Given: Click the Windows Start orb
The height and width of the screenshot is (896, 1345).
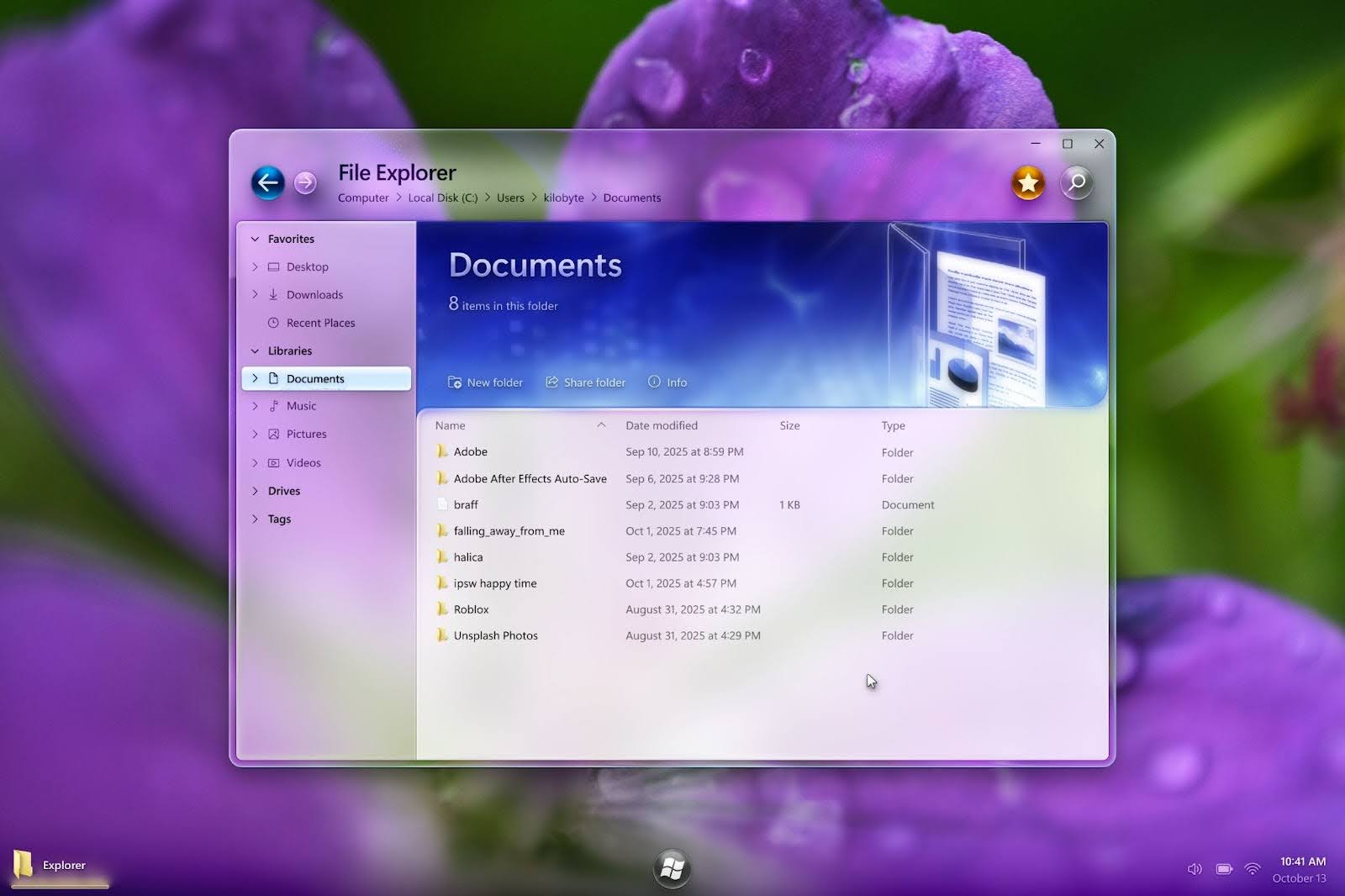Looking at the screenshot, I should pyautogui.click(x=672, y=868).
